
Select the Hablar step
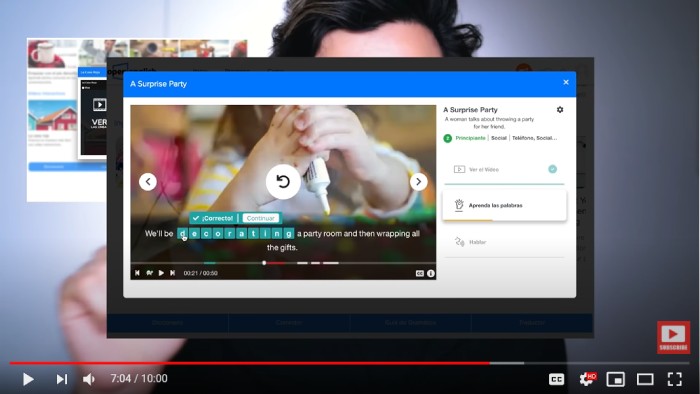point(504,242)
